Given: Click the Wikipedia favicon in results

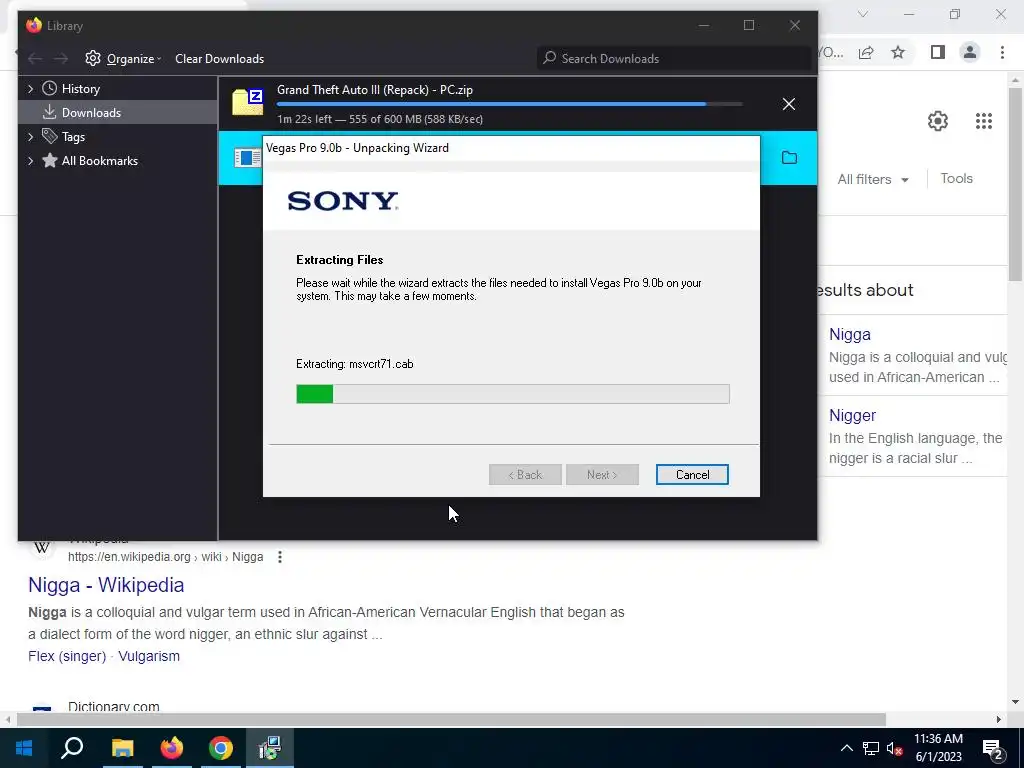Looking at the screenshot, I should coord(42,547).
